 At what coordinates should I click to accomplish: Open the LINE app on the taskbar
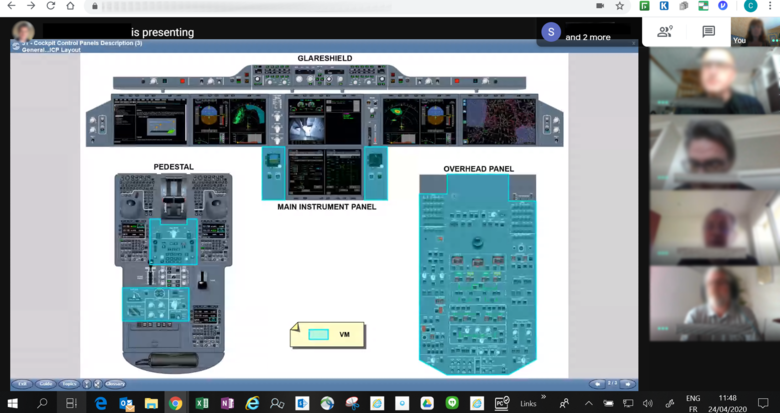(452, 403)
